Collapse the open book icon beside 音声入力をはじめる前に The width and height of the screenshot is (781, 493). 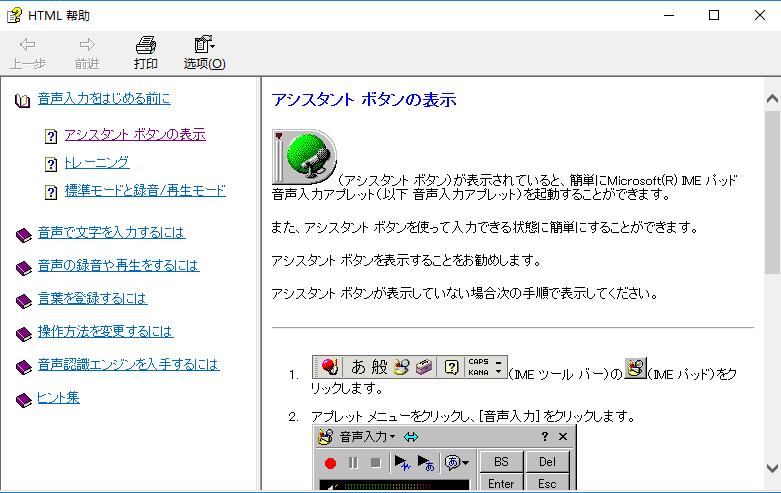coord(22,101)
